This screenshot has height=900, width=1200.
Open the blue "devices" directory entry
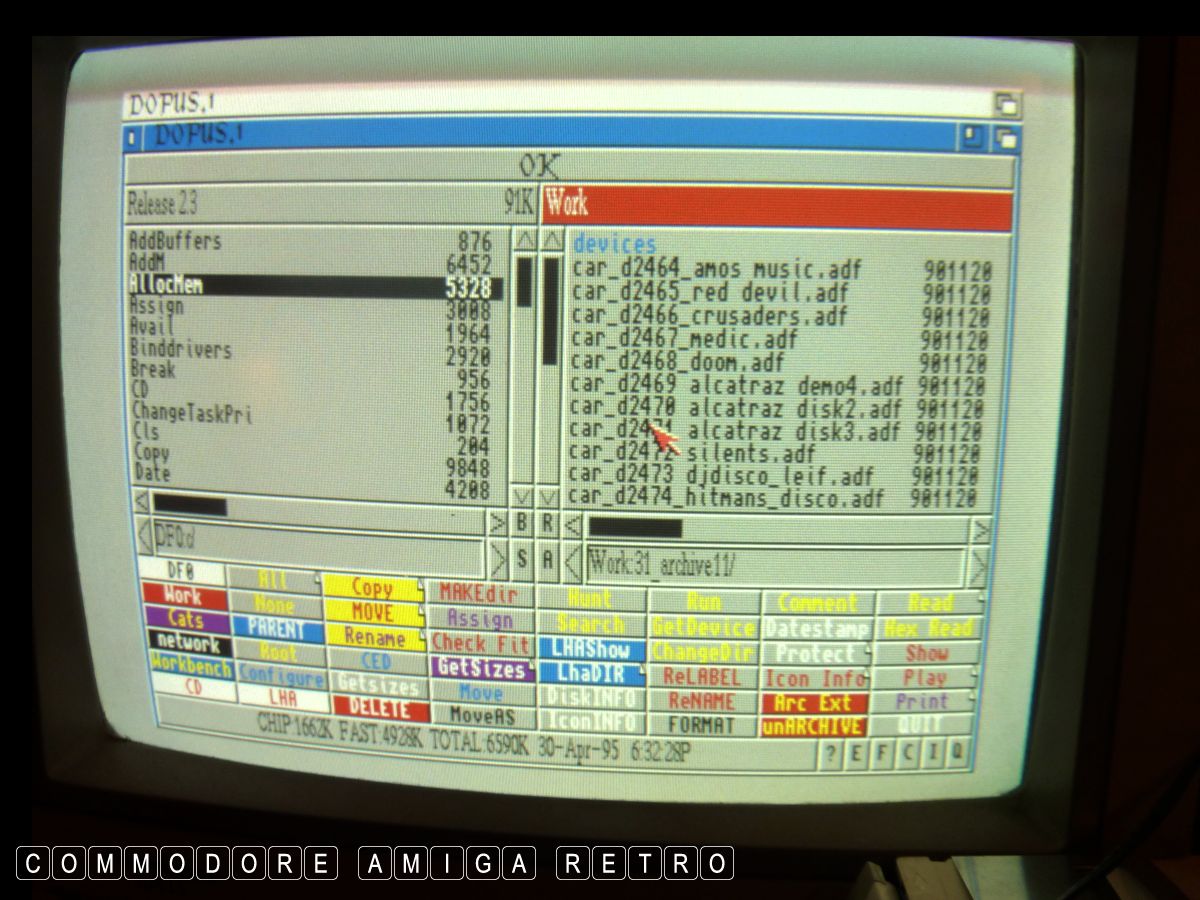[614, 244]
